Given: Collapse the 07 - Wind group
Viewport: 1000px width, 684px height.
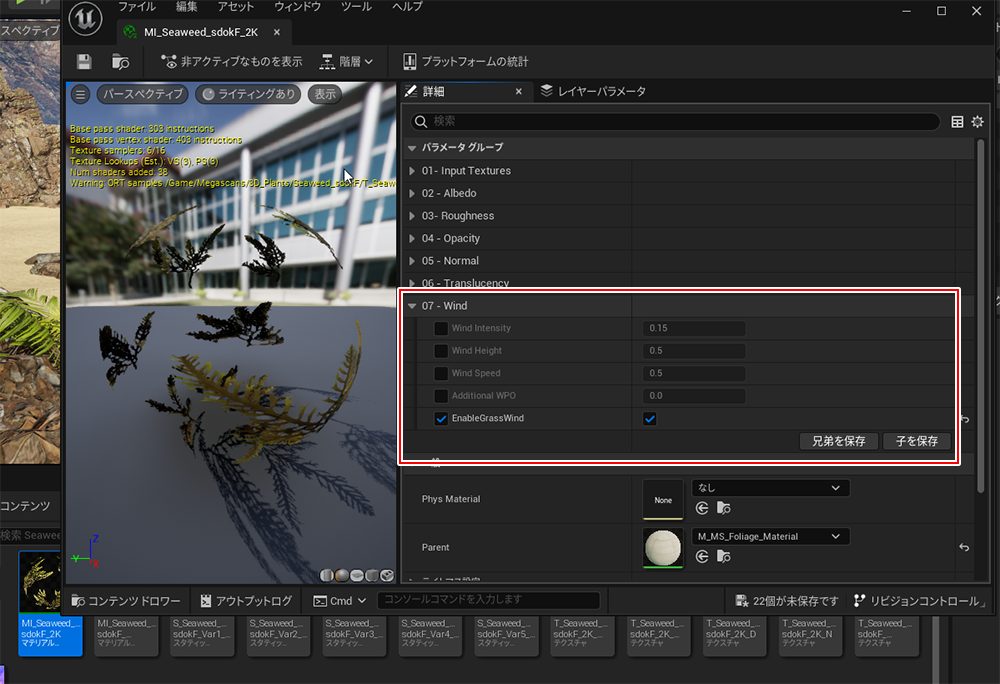Looking at the screenshot, I should point(412,306).
